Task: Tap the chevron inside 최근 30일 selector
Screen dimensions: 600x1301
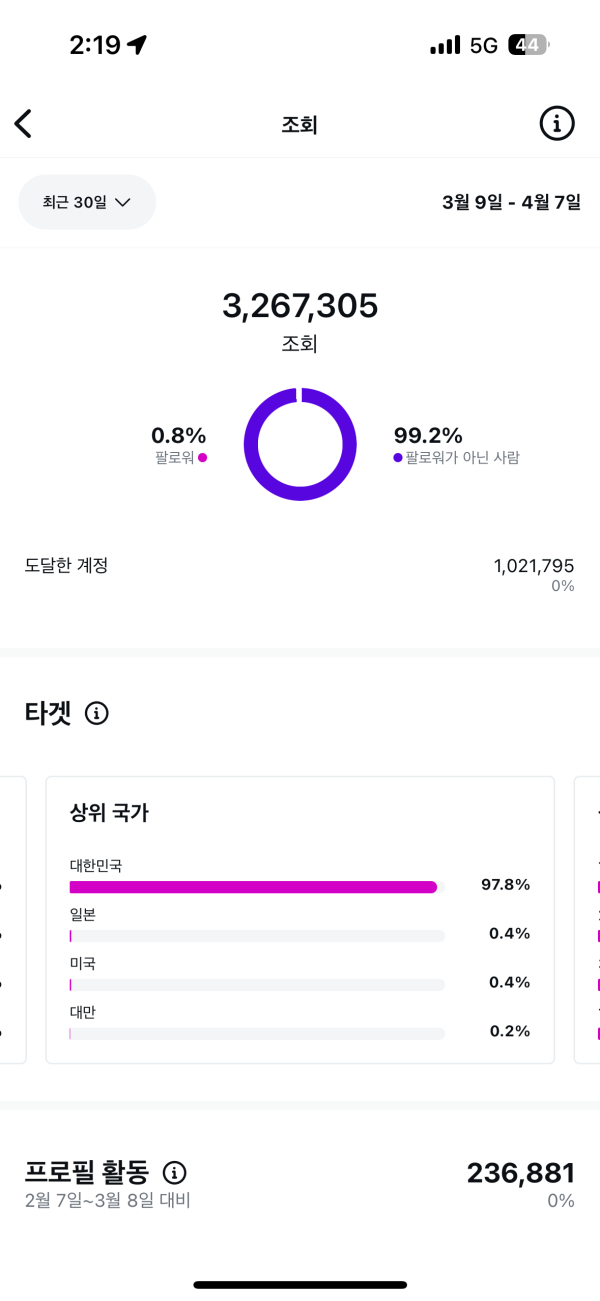Action: tap(123, 202)
